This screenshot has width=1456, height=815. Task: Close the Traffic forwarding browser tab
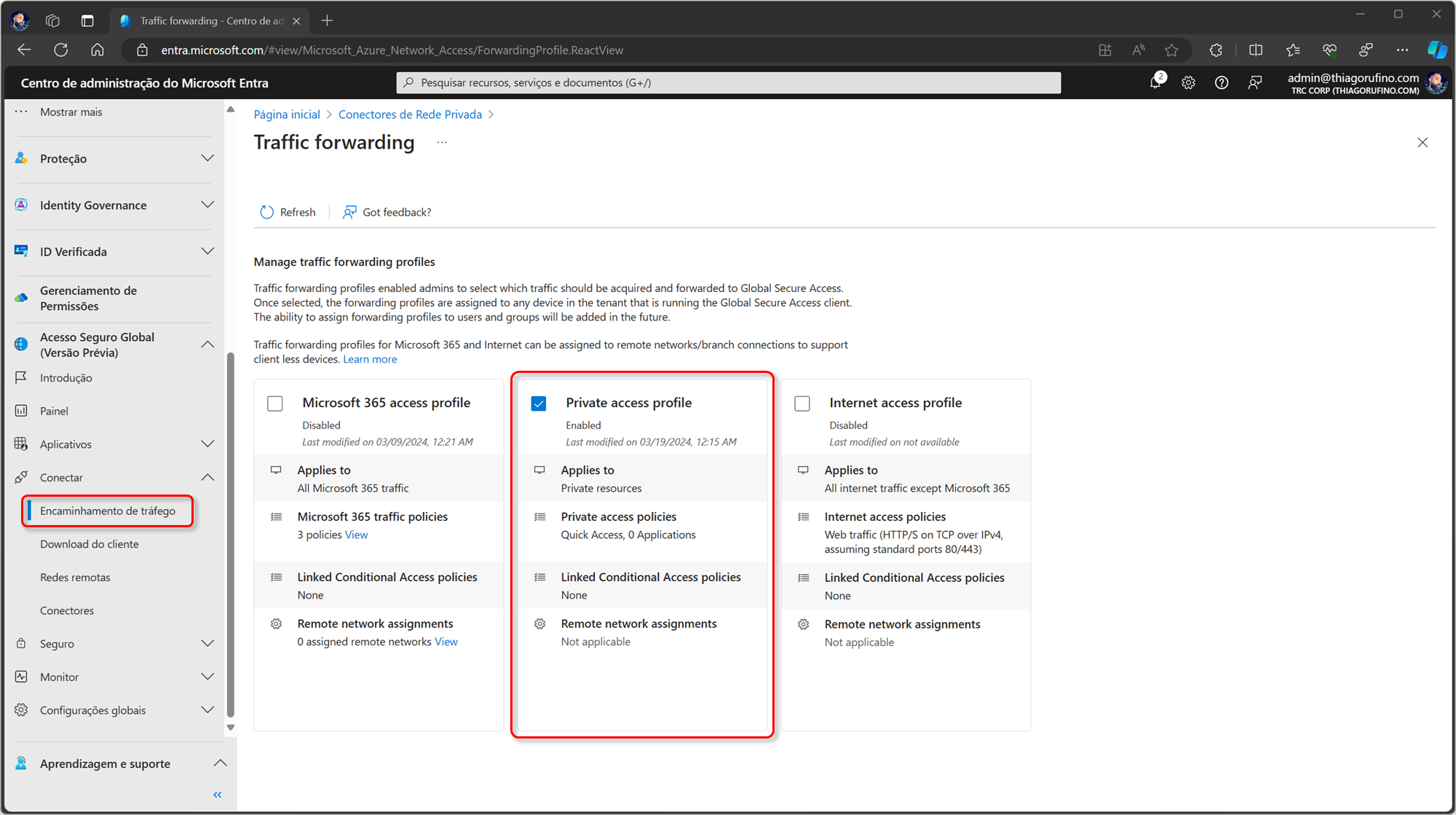(x=296, y=21)
